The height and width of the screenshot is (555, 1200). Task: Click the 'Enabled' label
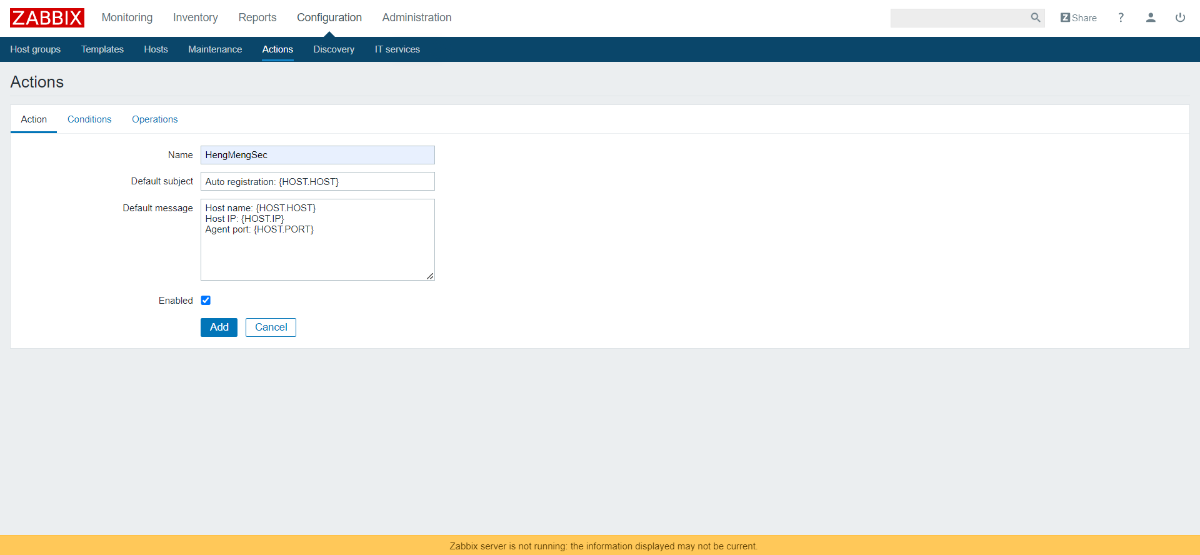(176, 300)
